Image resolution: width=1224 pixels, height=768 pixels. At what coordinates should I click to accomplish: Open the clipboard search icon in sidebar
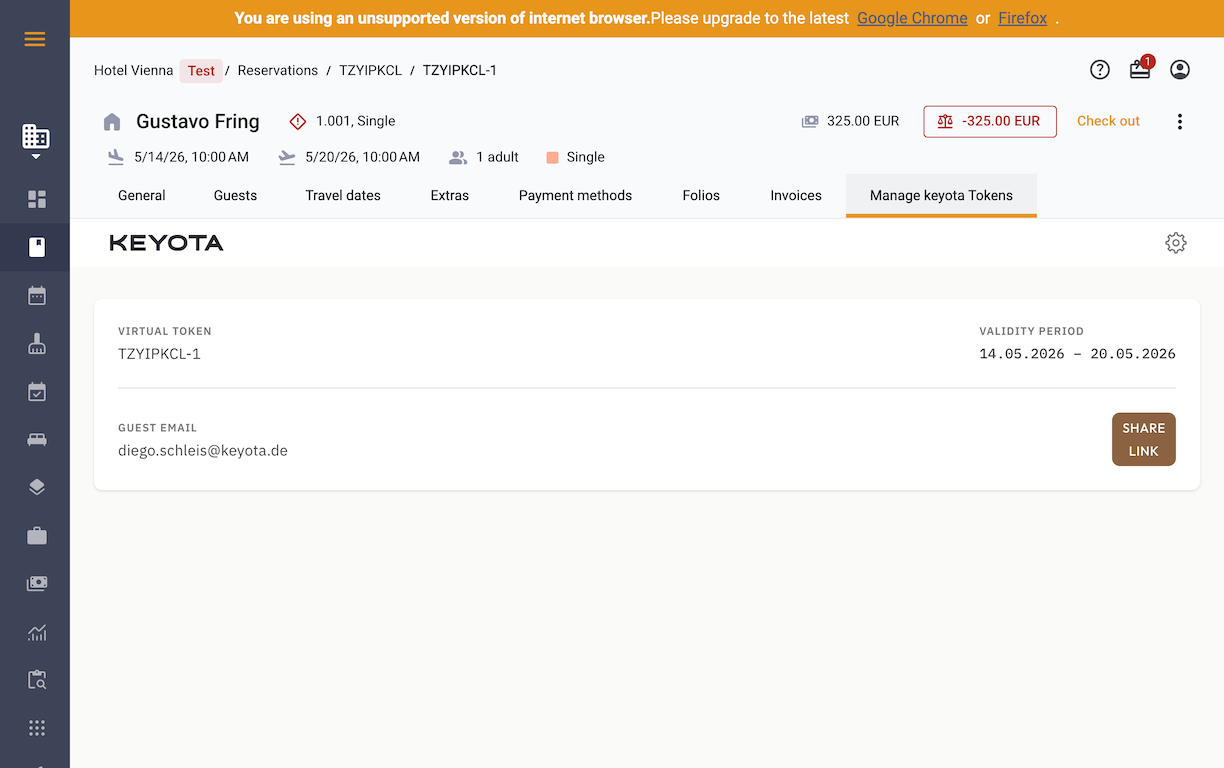pos(37,680)
